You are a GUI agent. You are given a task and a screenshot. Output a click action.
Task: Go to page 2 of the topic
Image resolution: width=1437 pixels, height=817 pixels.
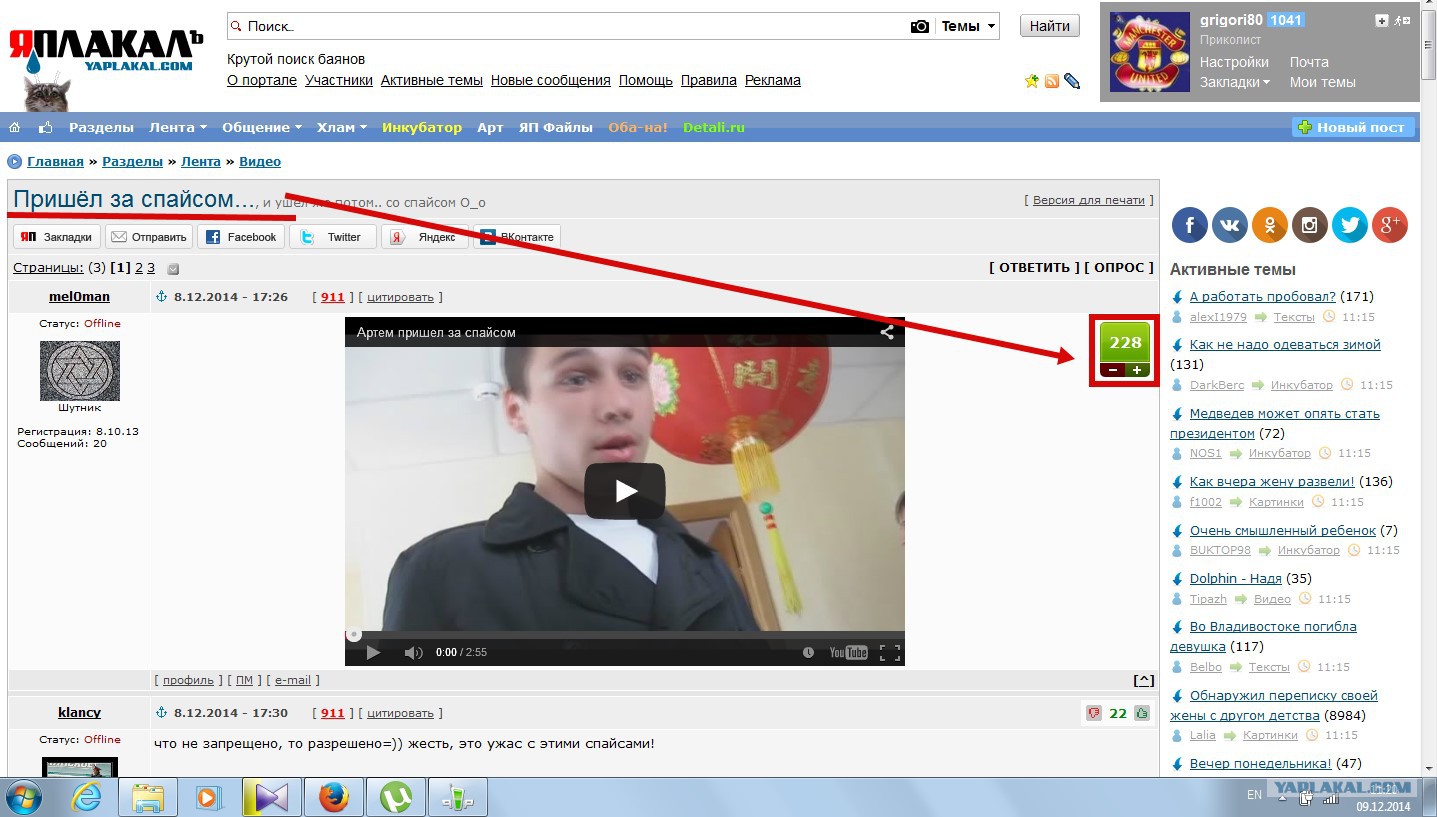[x=139, y=268]
